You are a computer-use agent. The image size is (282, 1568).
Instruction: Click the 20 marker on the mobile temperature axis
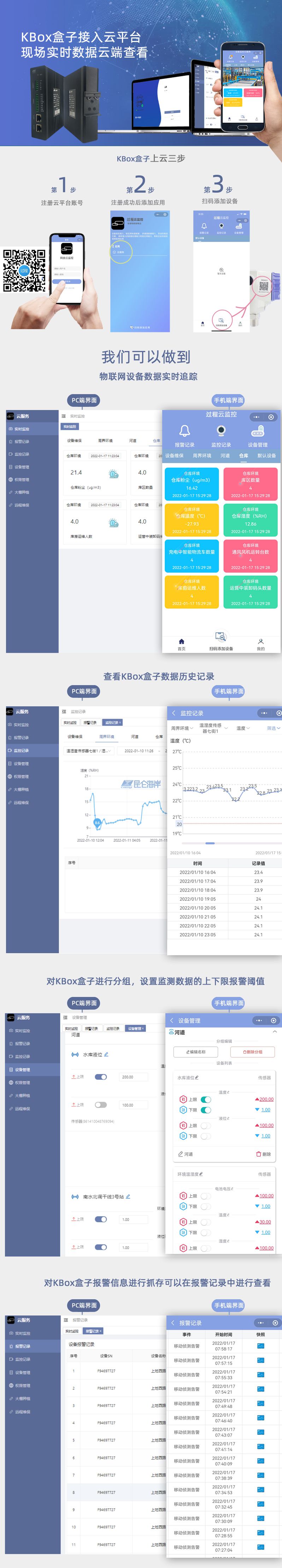coord(179,824)
